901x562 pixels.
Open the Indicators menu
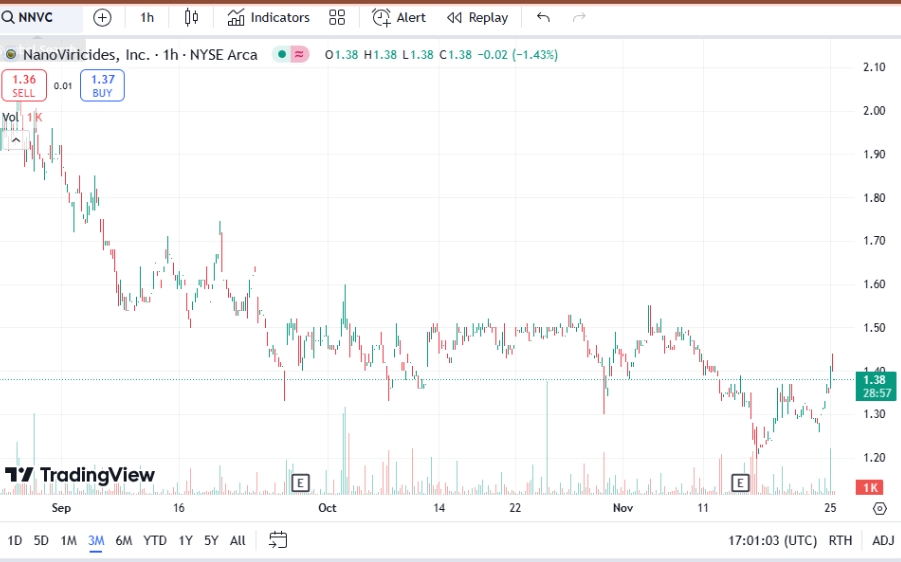pyautogui.click(x=268, y=18)
